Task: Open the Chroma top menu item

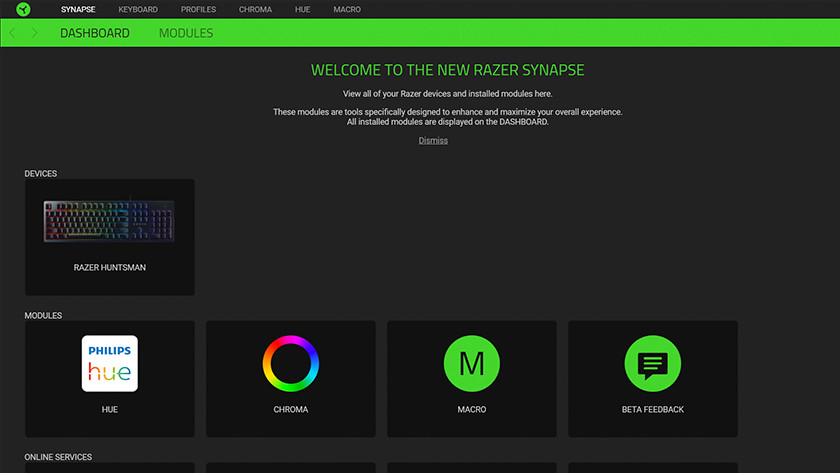Action: (x=255, y=10)
